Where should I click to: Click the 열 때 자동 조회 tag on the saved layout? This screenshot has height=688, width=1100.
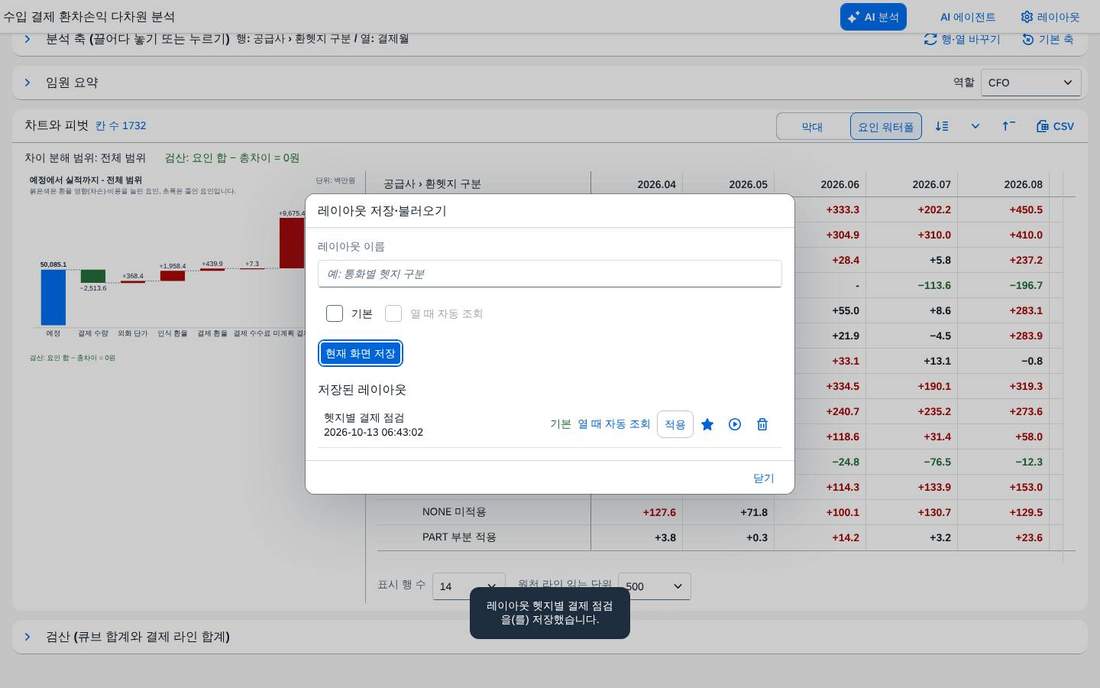614,424
